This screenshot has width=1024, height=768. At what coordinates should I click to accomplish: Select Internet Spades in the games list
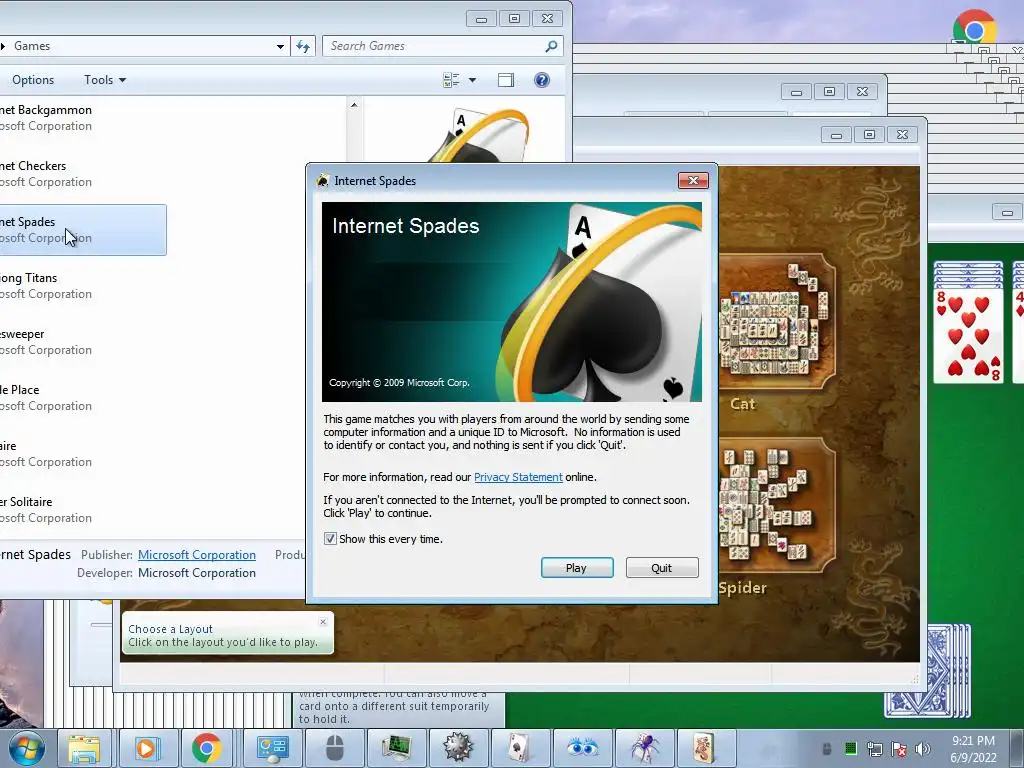(x=83, y=230)
